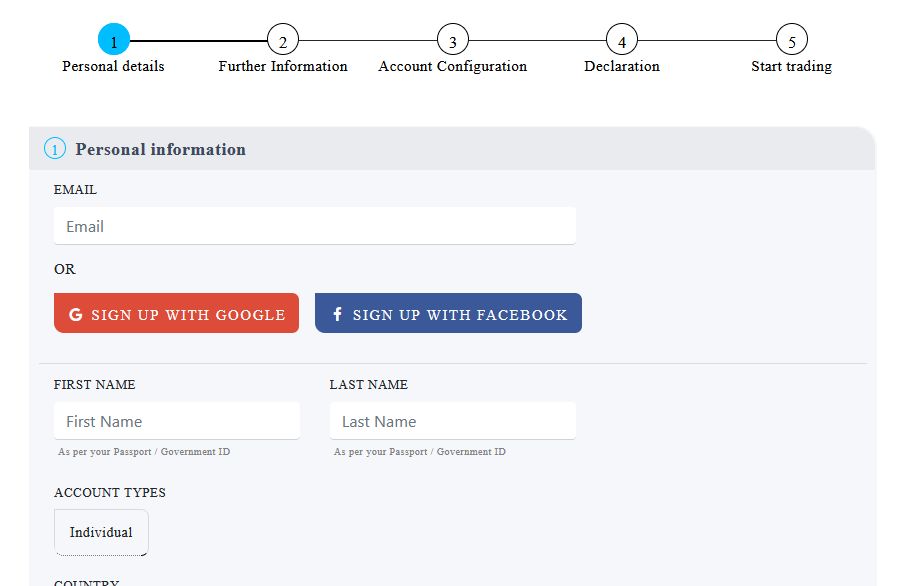Jump to Account Configuration step label
The image size is (904, 586).
[x=453, y=66]
